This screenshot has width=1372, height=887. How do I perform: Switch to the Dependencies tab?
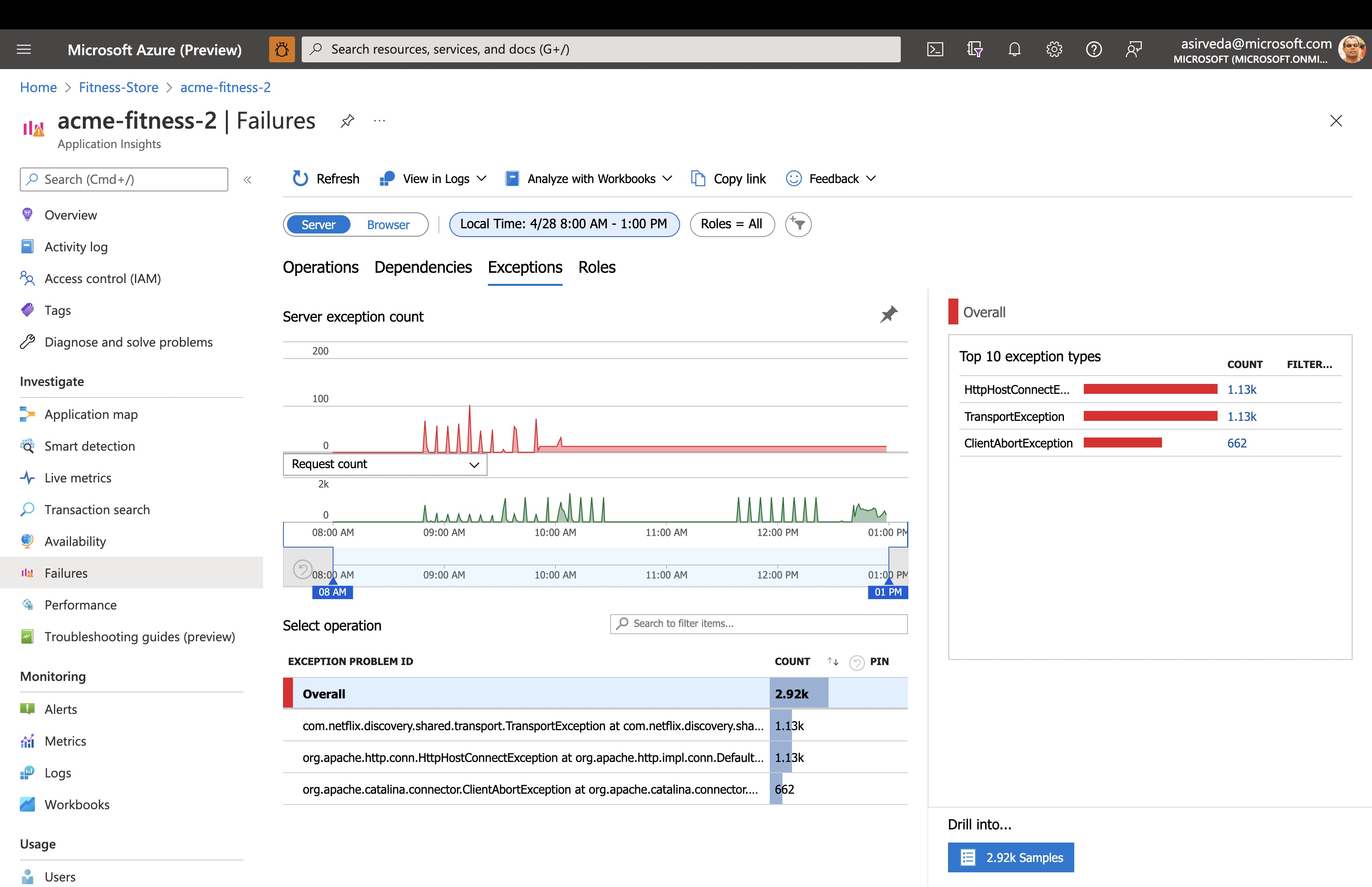(x=423, y=267)
